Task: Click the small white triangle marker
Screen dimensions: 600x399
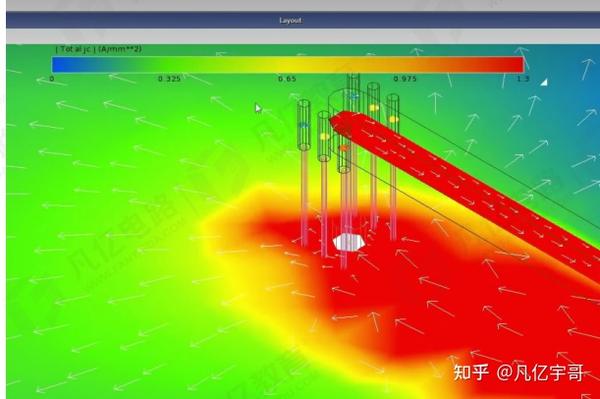Action: coord(544,82)
